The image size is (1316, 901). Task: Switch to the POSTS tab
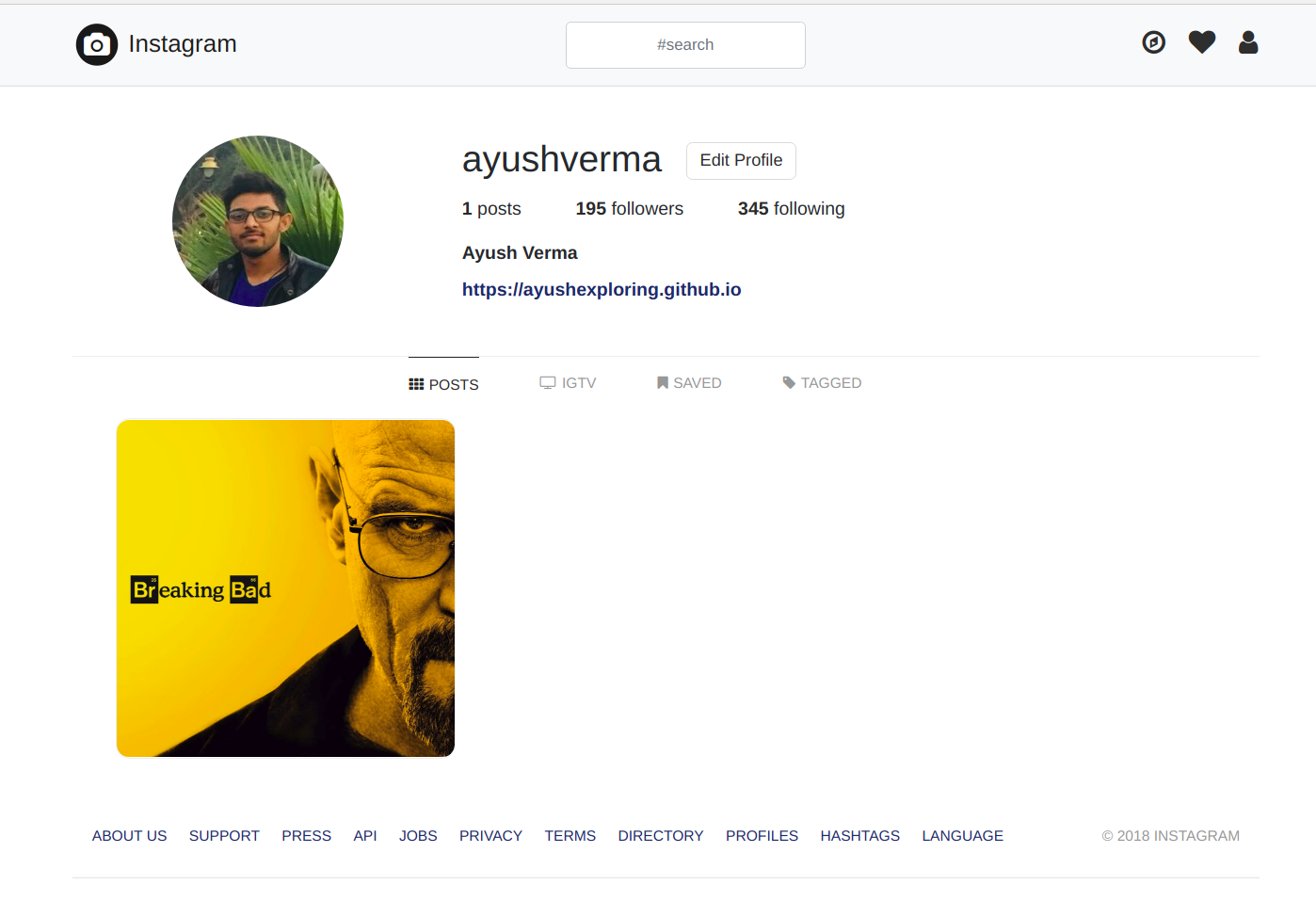443,384
